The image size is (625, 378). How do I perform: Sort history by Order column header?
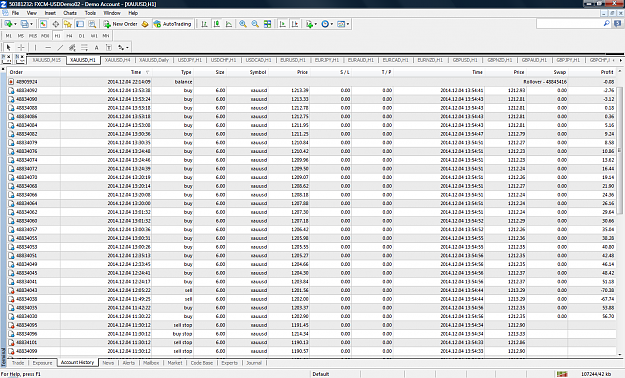pyautogui.click(x=34, y=72)
